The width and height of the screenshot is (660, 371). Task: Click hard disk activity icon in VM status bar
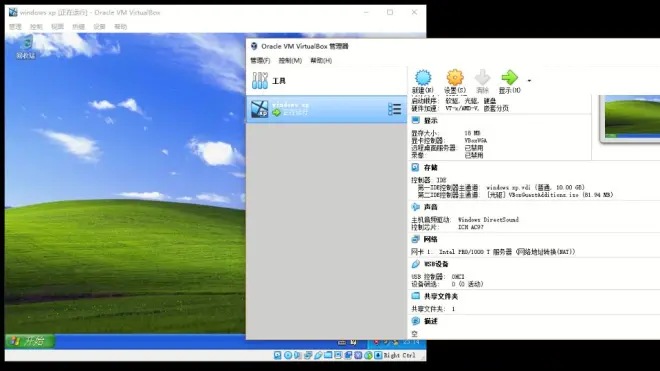click(x=277, y=355)
